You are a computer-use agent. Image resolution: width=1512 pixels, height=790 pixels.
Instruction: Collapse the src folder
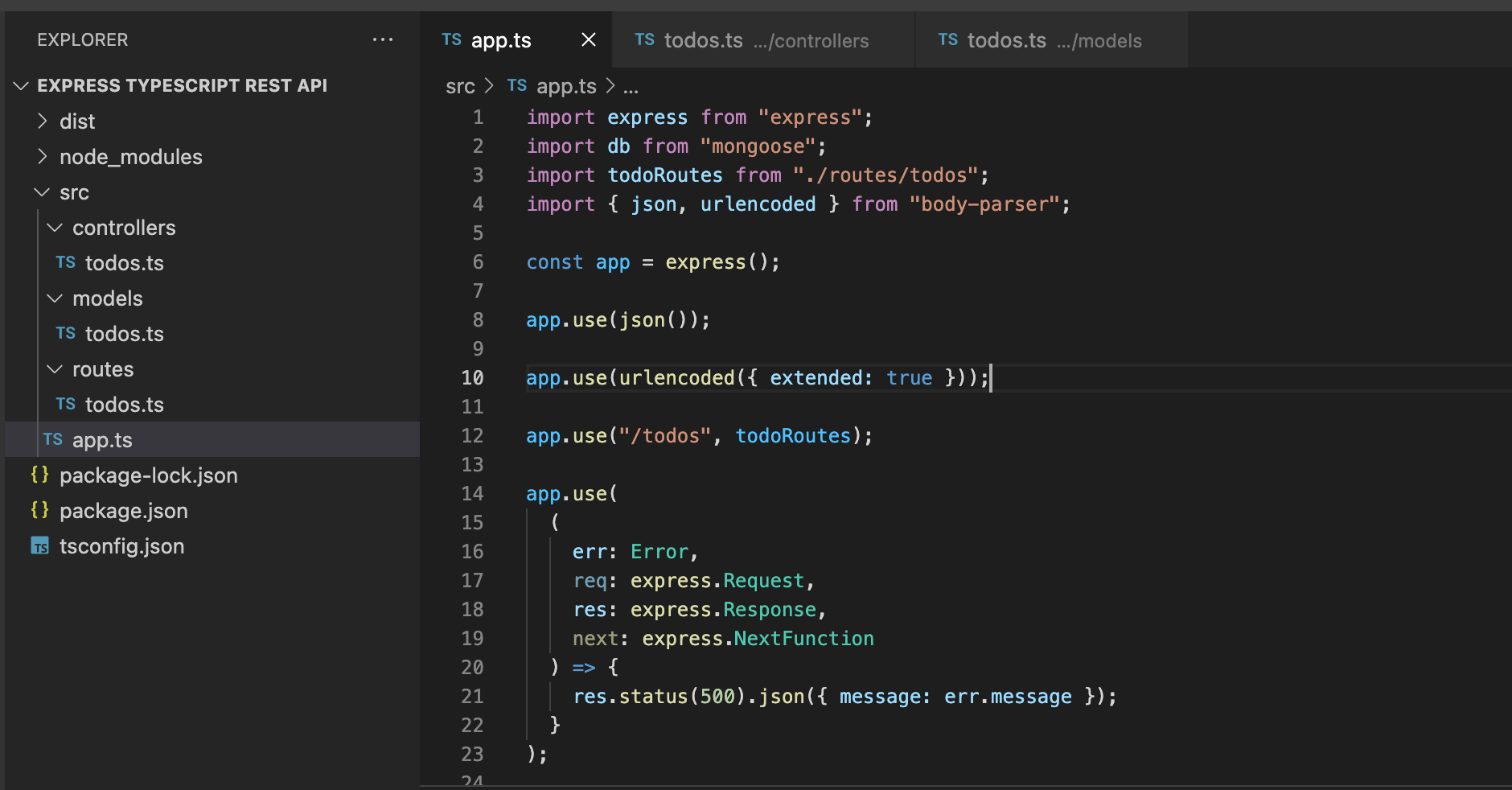click(x=43, y=192)
